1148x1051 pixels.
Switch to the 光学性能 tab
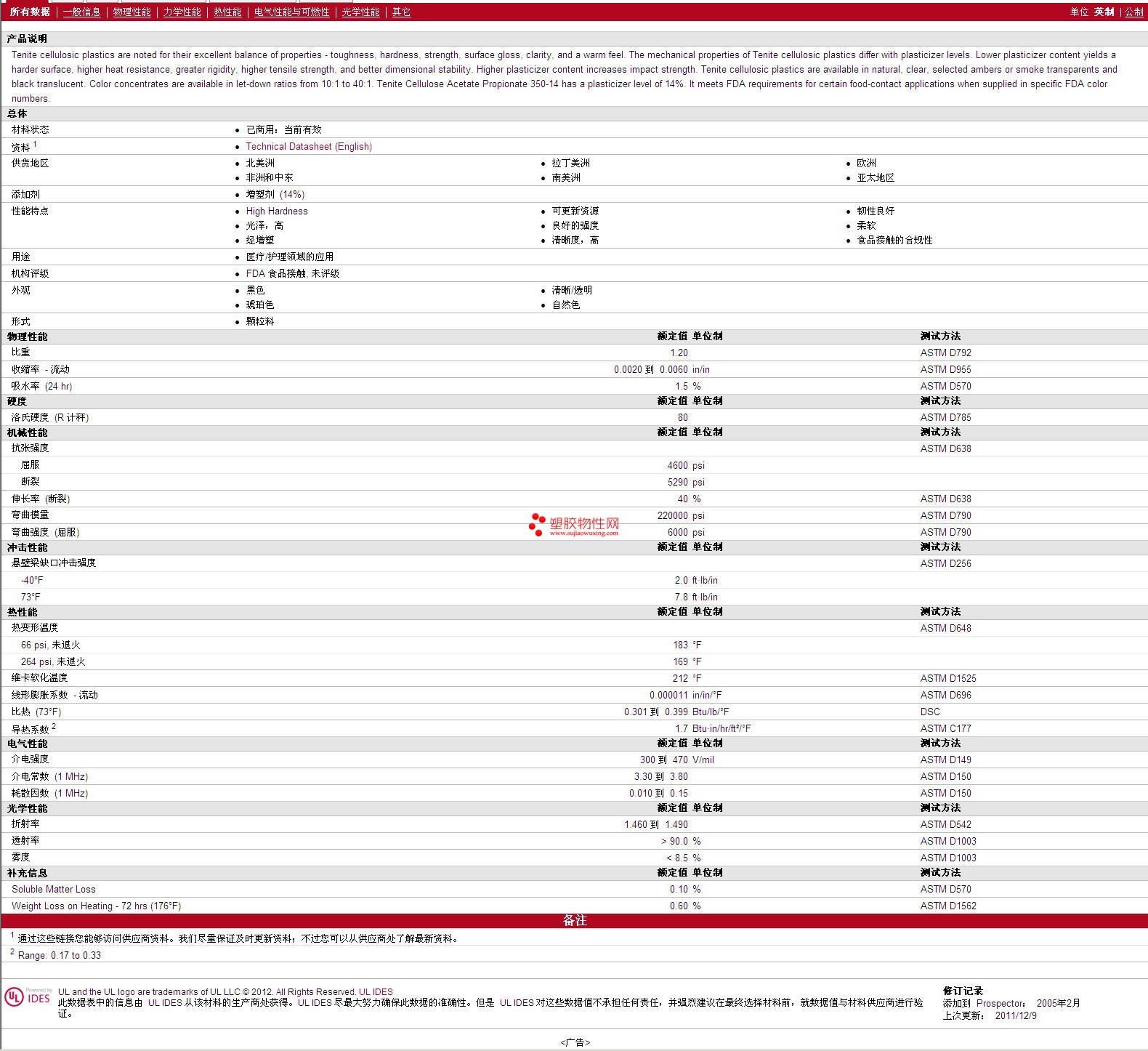[x=360, y=12]
